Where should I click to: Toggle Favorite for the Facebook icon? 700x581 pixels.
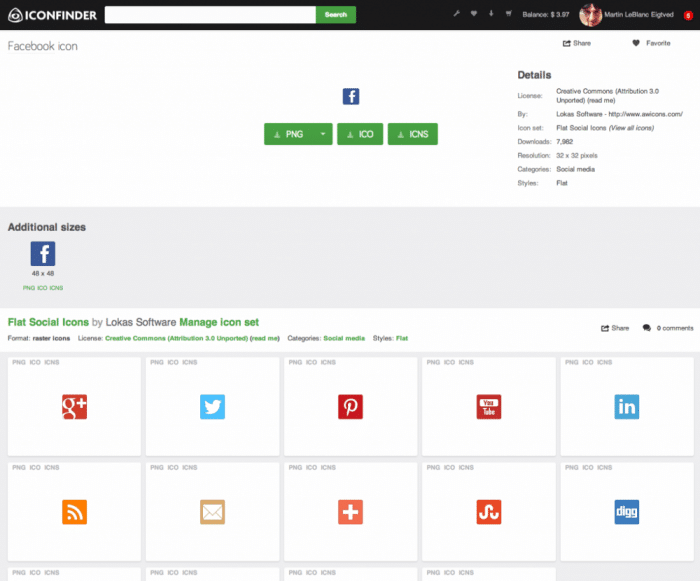(x=651, y=43)
